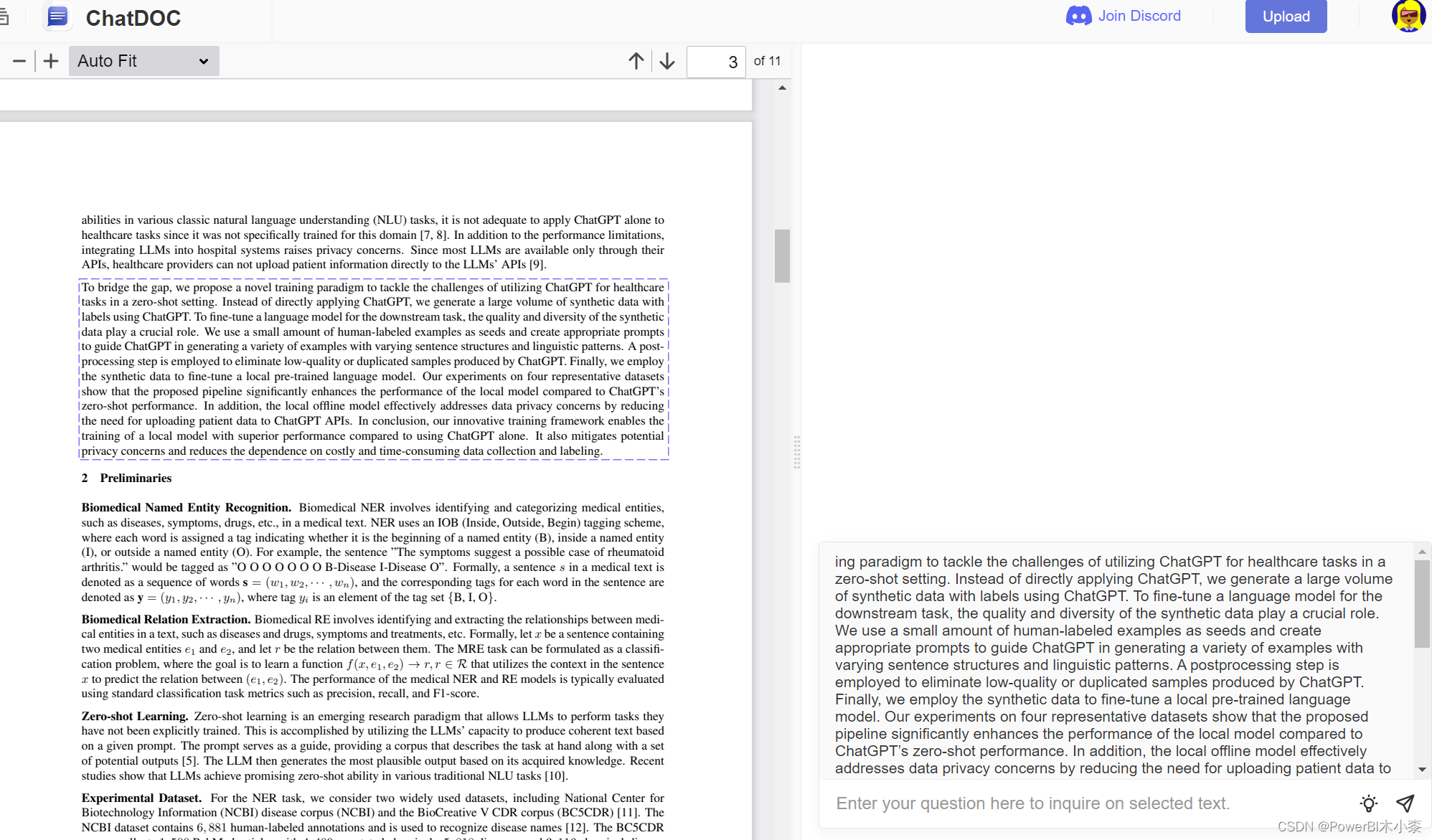1432x840 pixels.
Task: Open the user avatar menu
Action: click(1408, 16)
